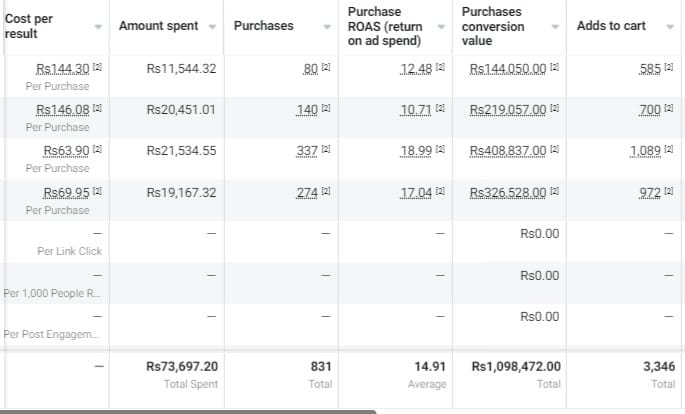Click the 585 adds to cart value
Viewport: 685px width, 414px height.
point(650,68)
